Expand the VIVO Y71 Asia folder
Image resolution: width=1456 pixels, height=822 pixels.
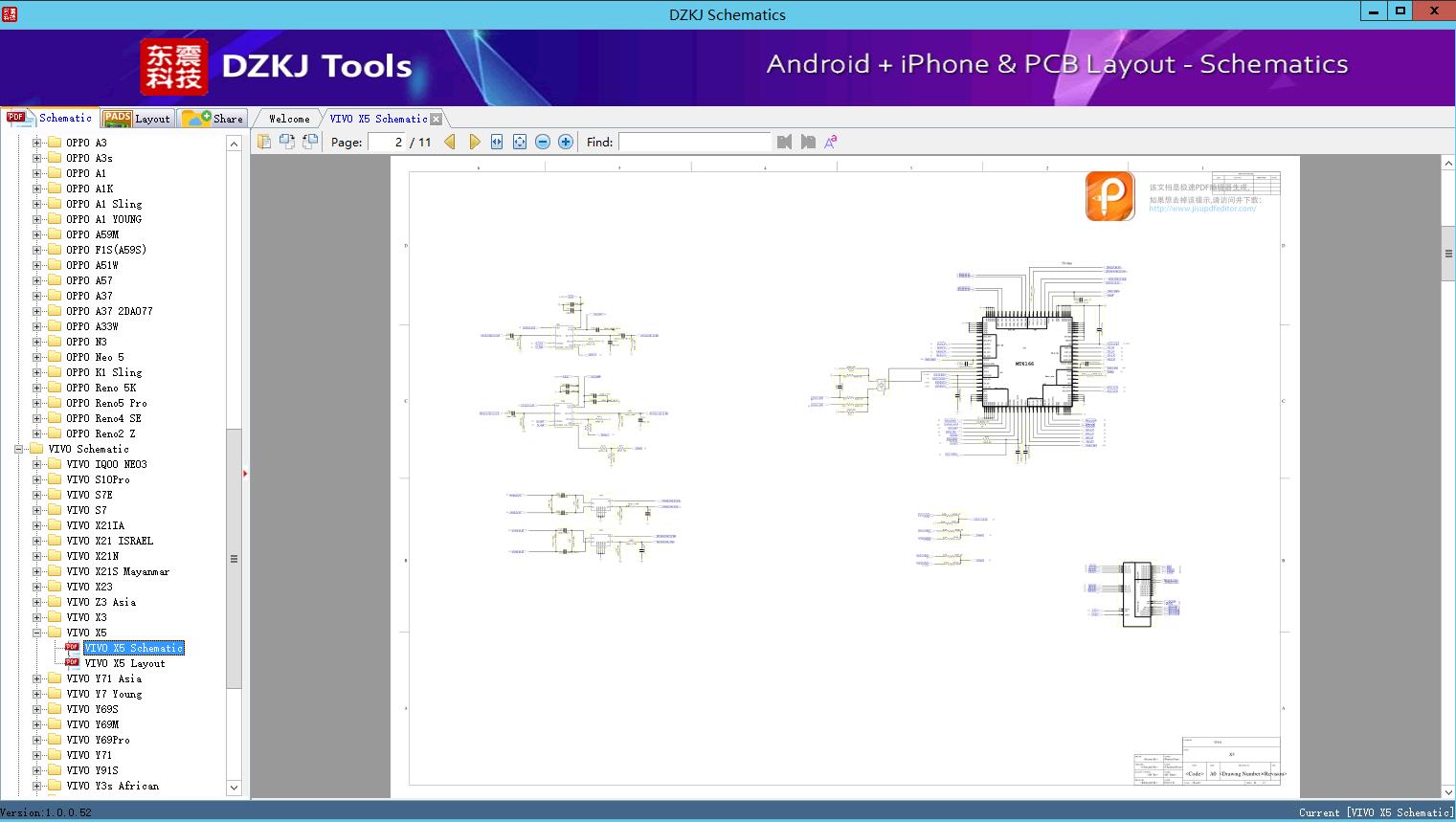[x=36, y=678]
